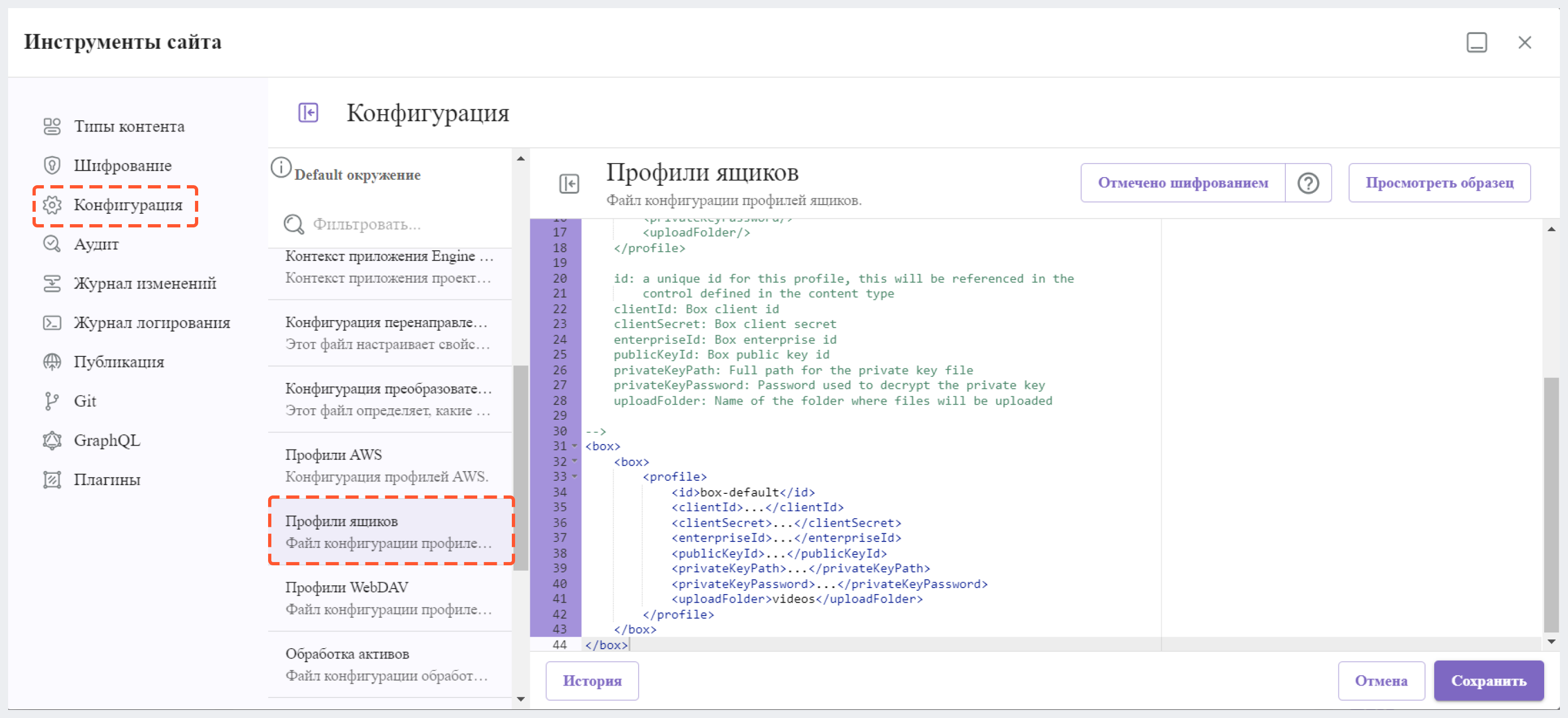This screenshot has width=1568, height=718.
Task: Open Шифрование section
Action: [x=122, y=166]
